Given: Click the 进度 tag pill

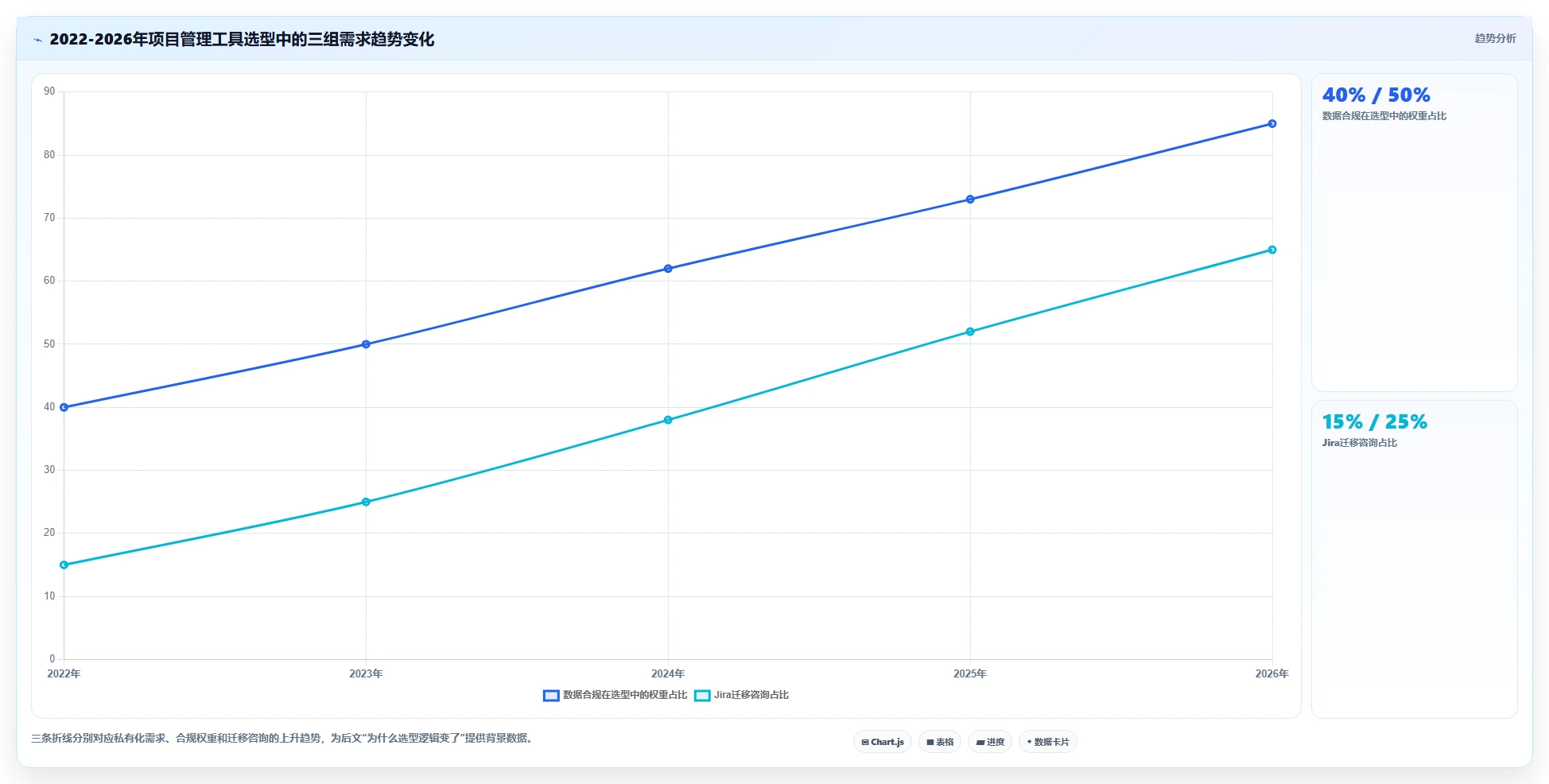Looking at the screenshot, I should tap(990, 742).
